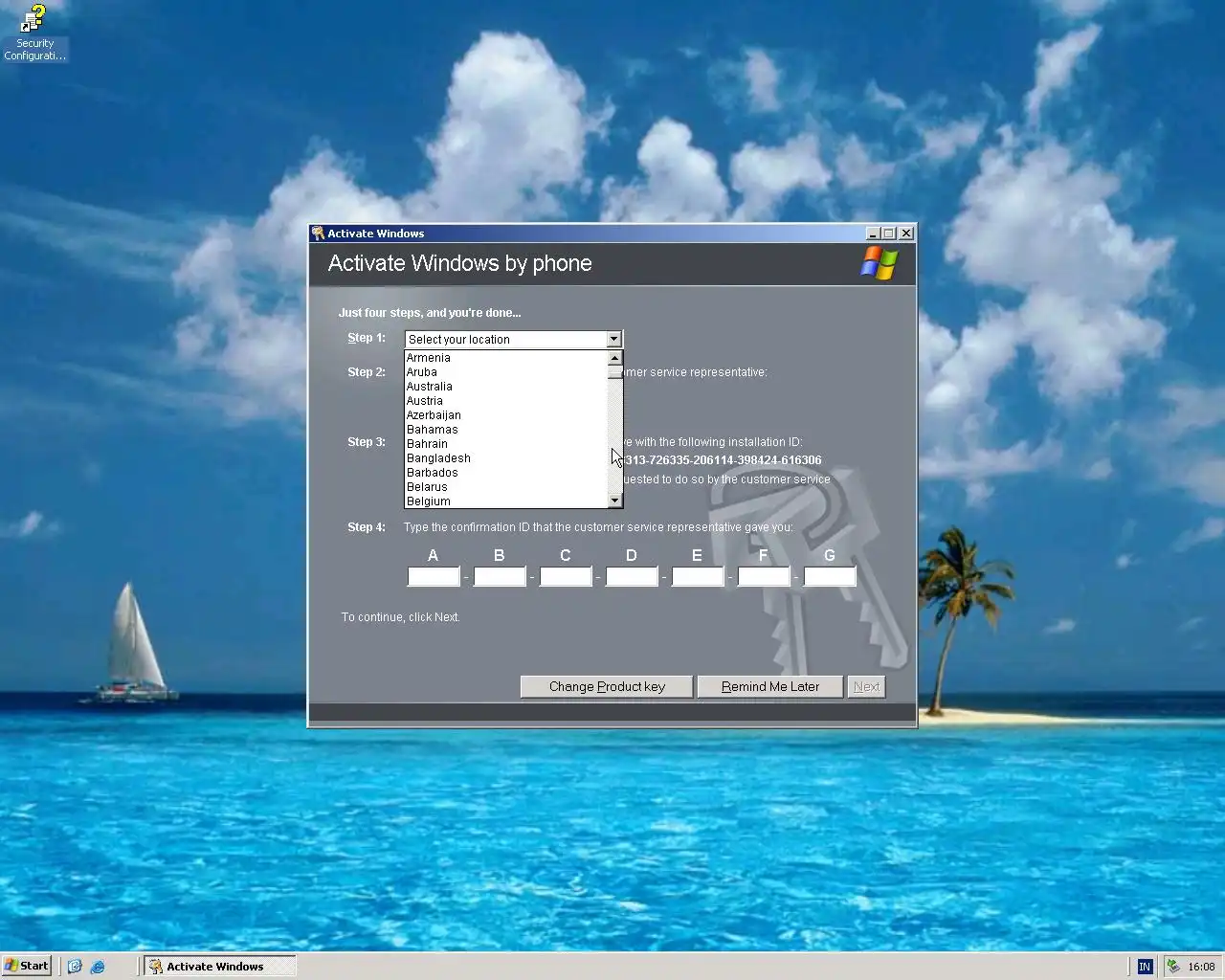Choose Barbados from location list

tap(506, 473)
